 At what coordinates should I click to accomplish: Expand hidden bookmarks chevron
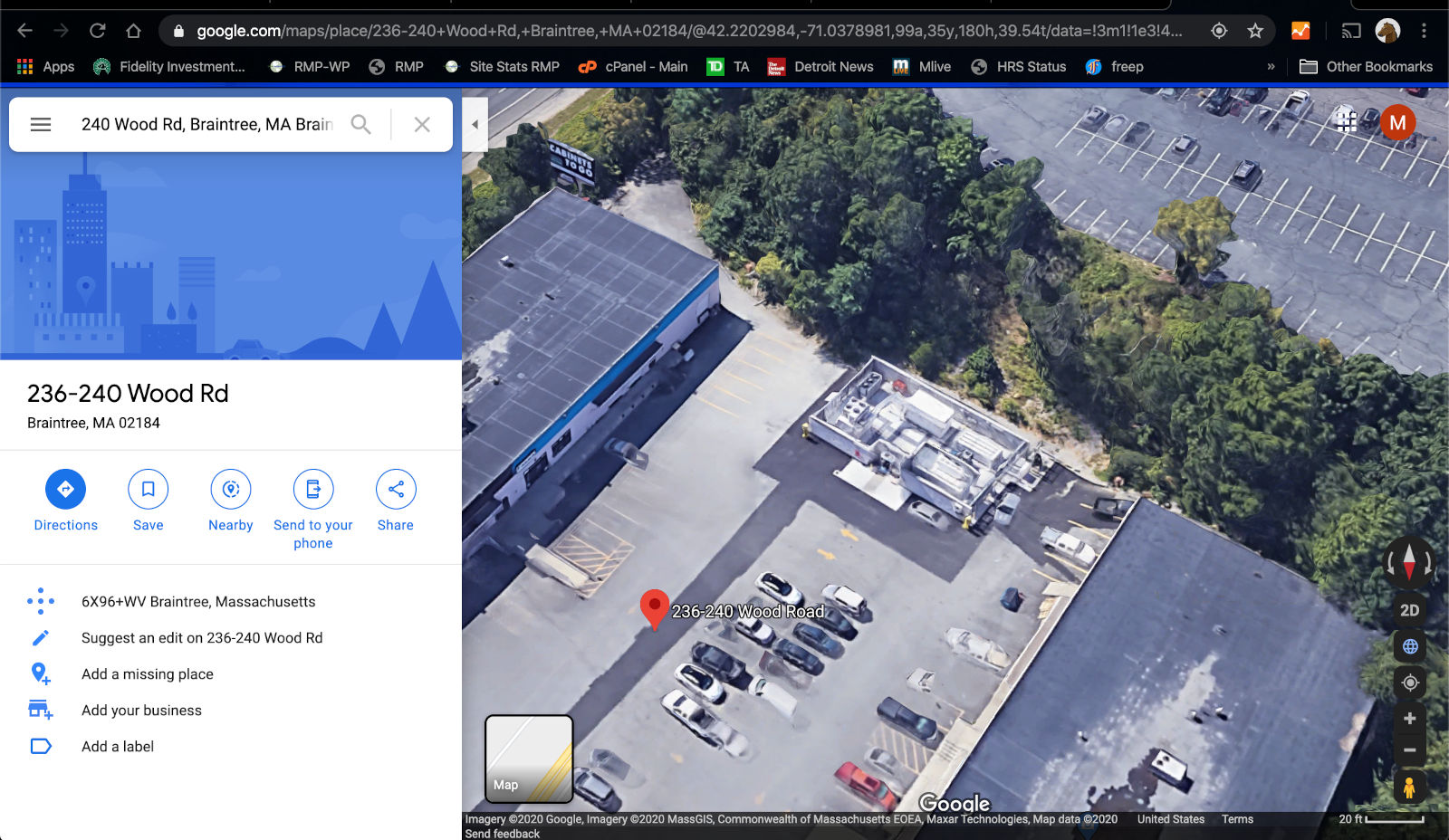pos(1271,67)
